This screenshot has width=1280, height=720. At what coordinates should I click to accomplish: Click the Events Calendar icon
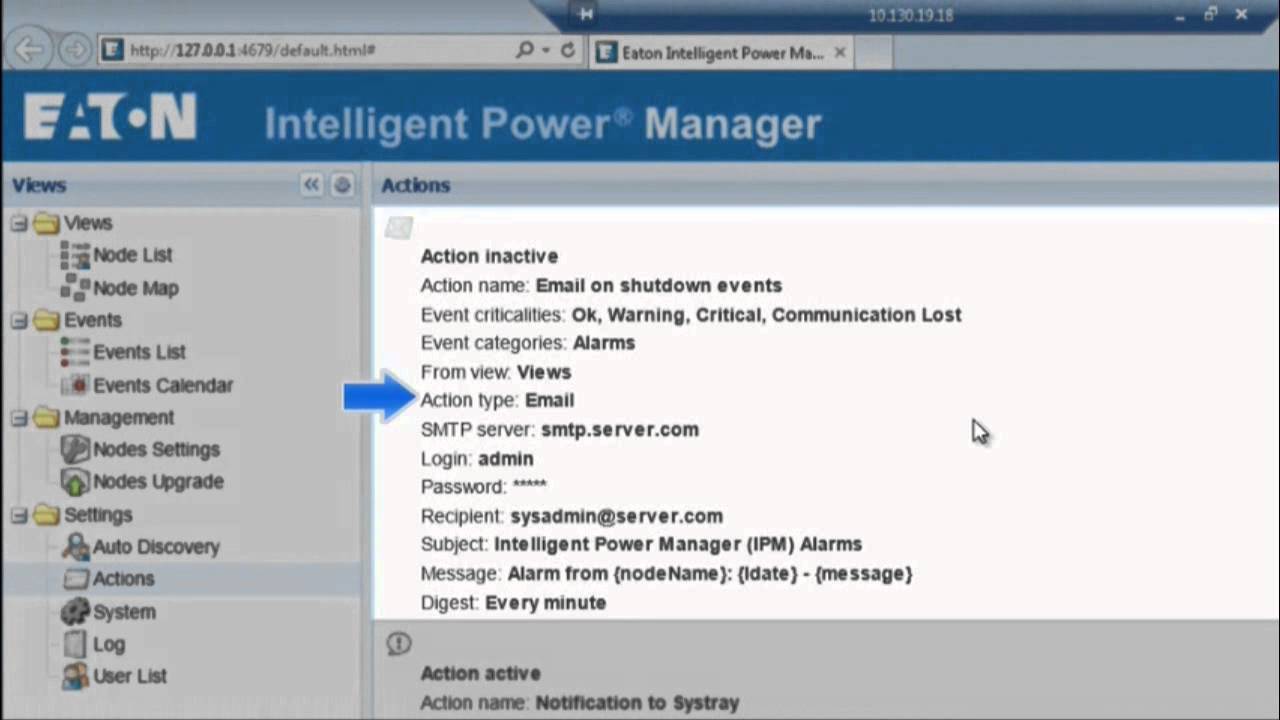pos(75,385)
